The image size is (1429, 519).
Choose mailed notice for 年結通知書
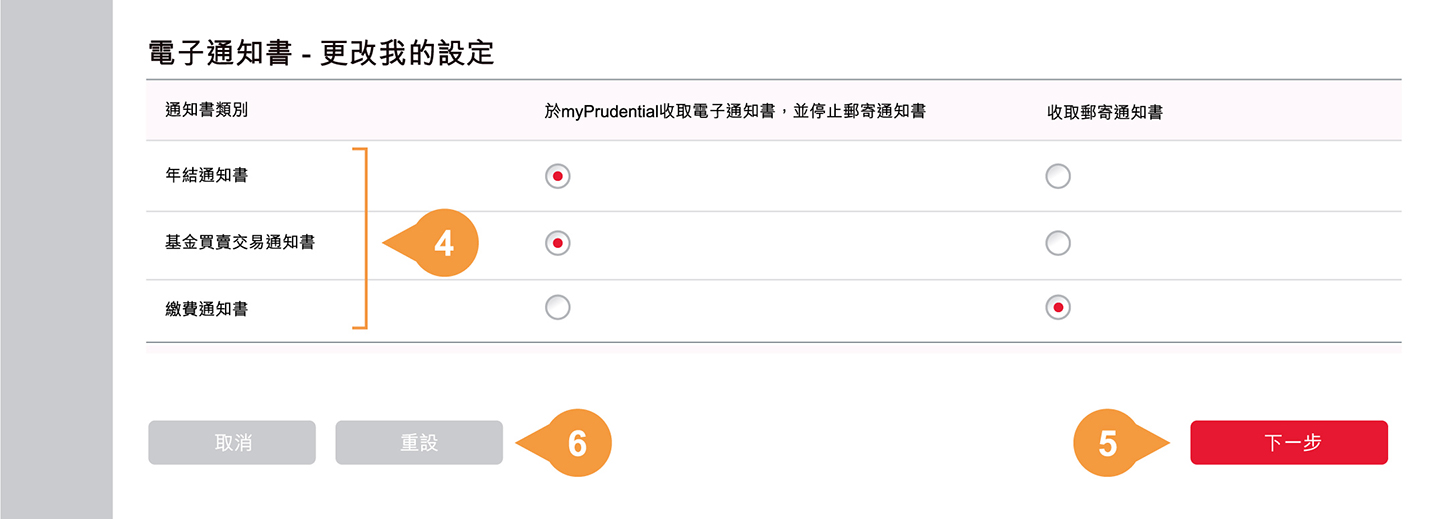pyautogui.click(x=1057, y=176)
